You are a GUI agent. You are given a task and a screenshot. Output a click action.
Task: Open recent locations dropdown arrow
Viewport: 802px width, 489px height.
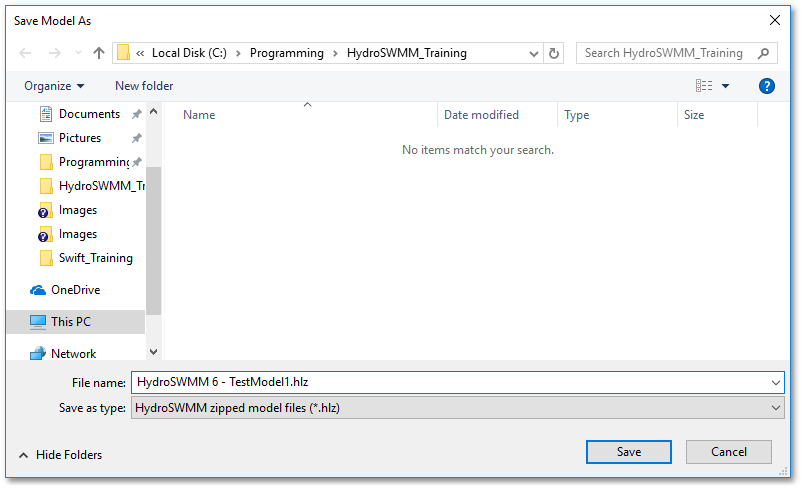tap(78, 53)
